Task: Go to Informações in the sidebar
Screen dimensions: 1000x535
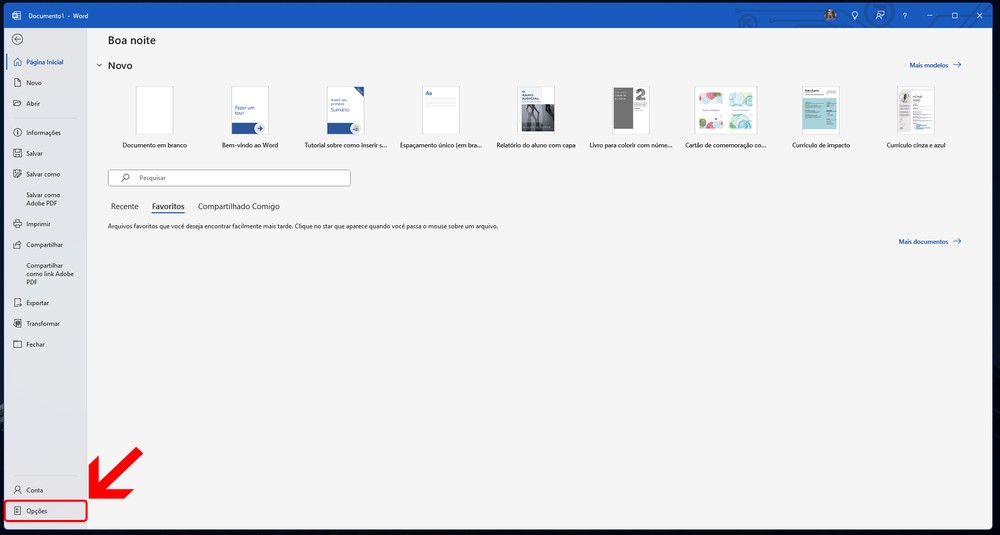Action: 43,132
